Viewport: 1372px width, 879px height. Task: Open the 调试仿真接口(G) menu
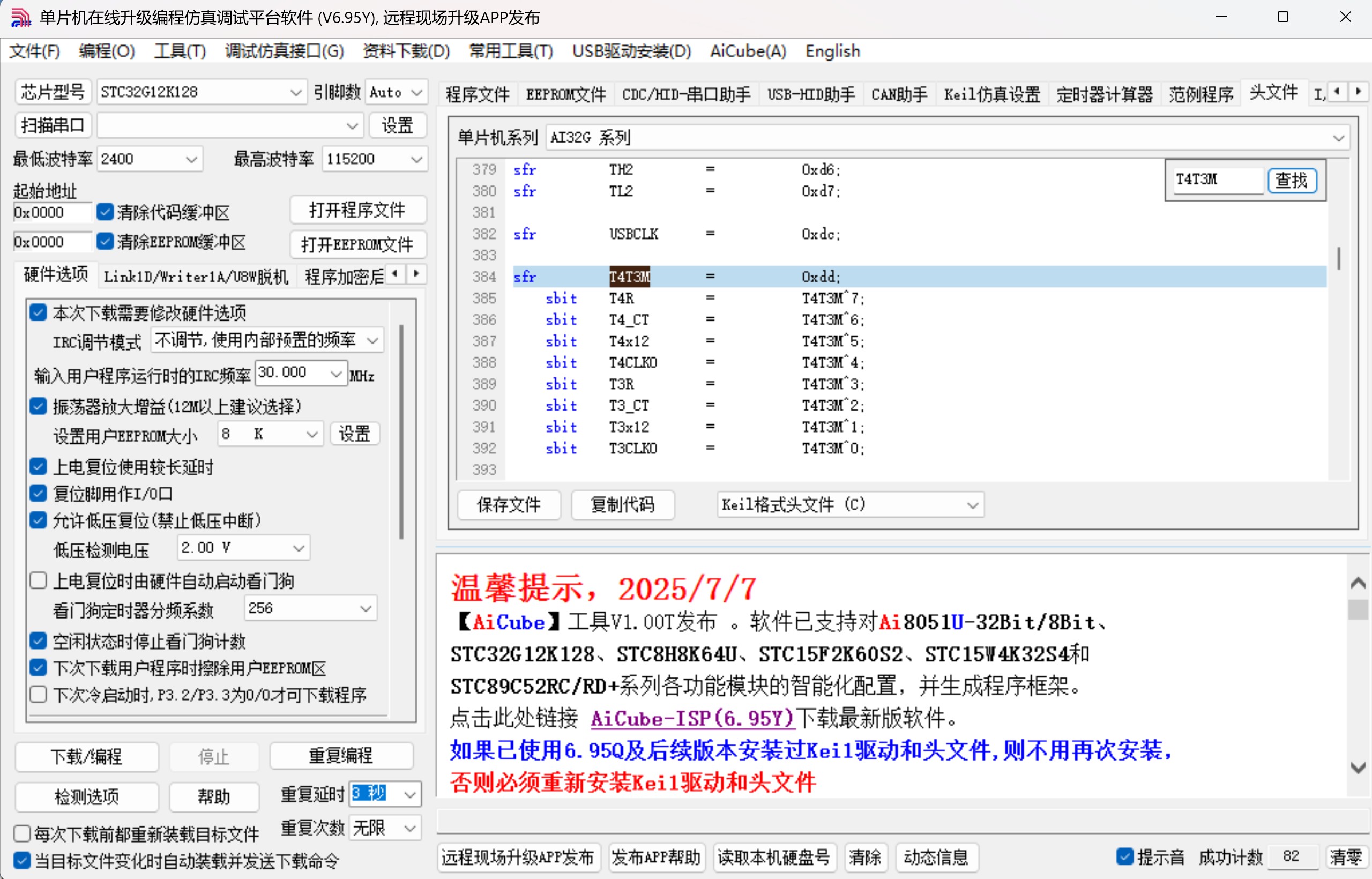(x=284, y=51)
